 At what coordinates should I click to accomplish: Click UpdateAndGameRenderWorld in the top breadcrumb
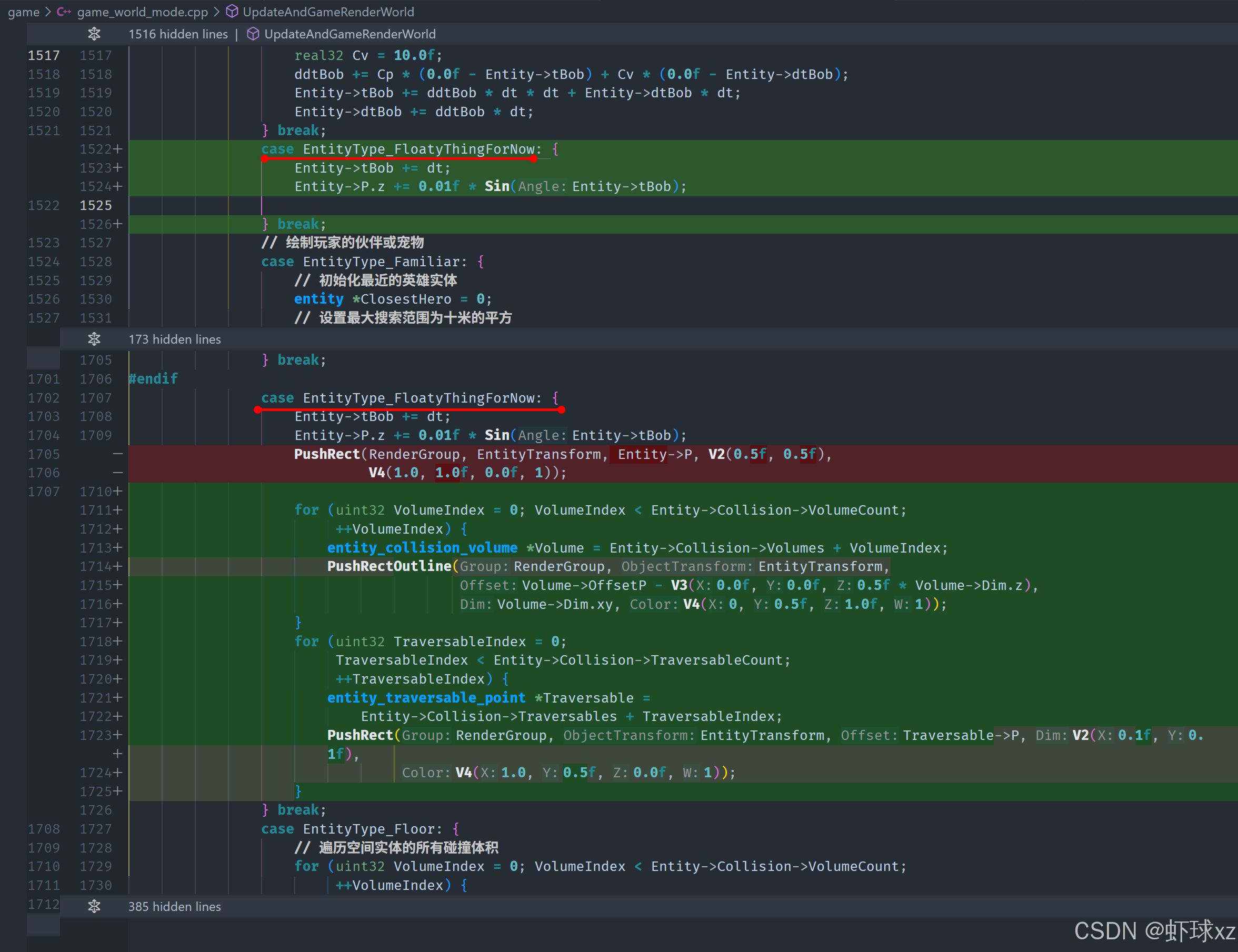(328, 12)
